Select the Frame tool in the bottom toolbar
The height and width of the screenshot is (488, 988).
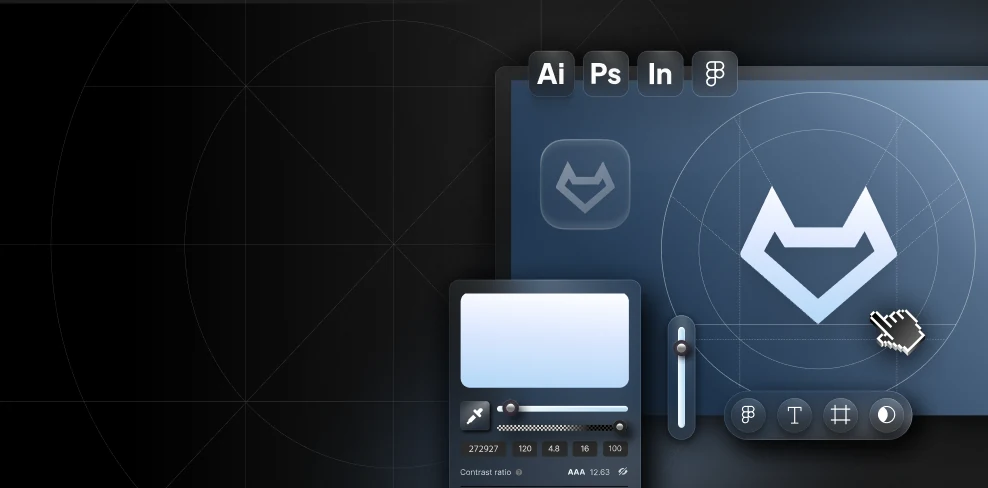coord(841,415)
